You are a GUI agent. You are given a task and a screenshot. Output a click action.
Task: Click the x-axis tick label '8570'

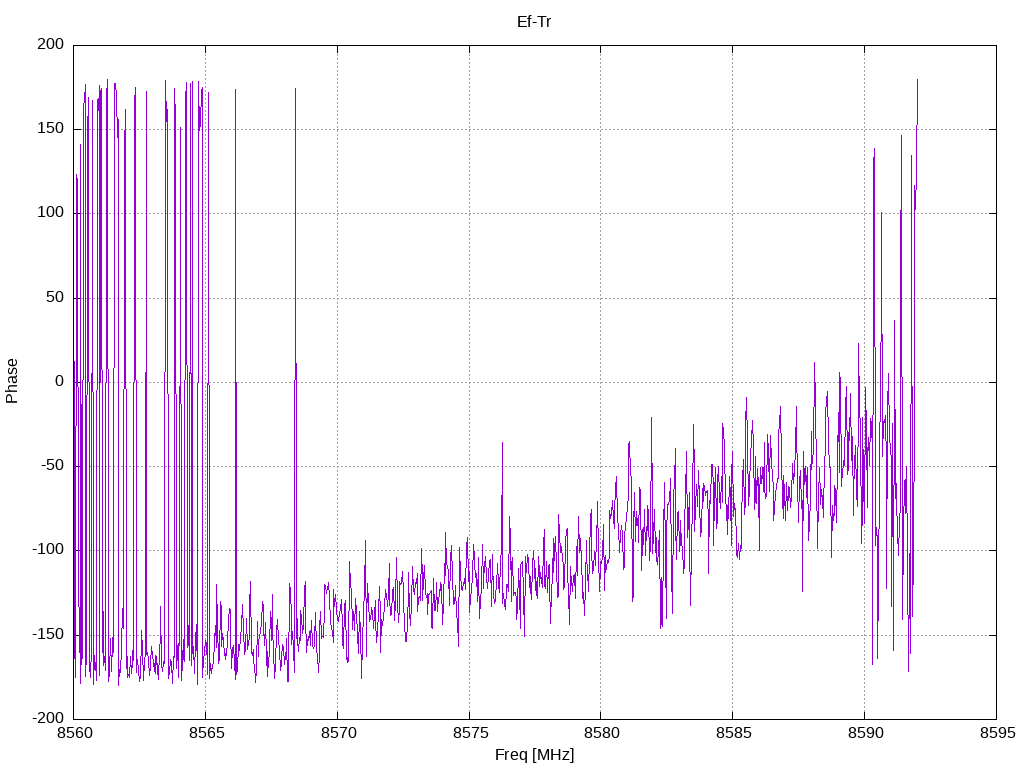338,733
